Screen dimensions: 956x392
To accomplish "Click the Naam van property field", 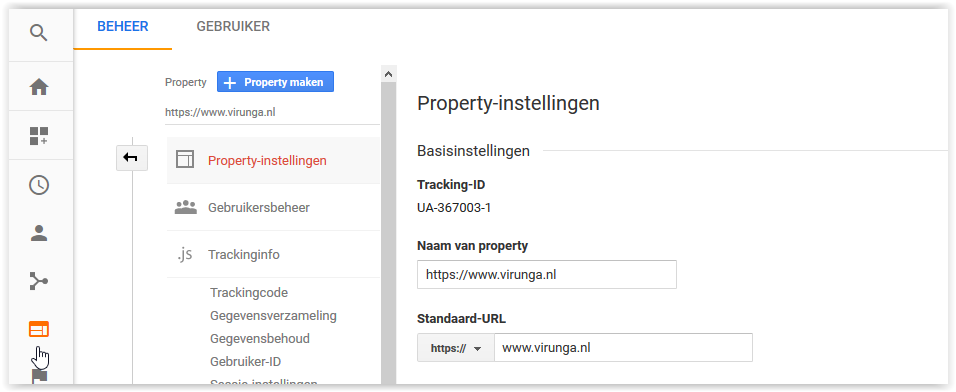I will coord(547,274).
